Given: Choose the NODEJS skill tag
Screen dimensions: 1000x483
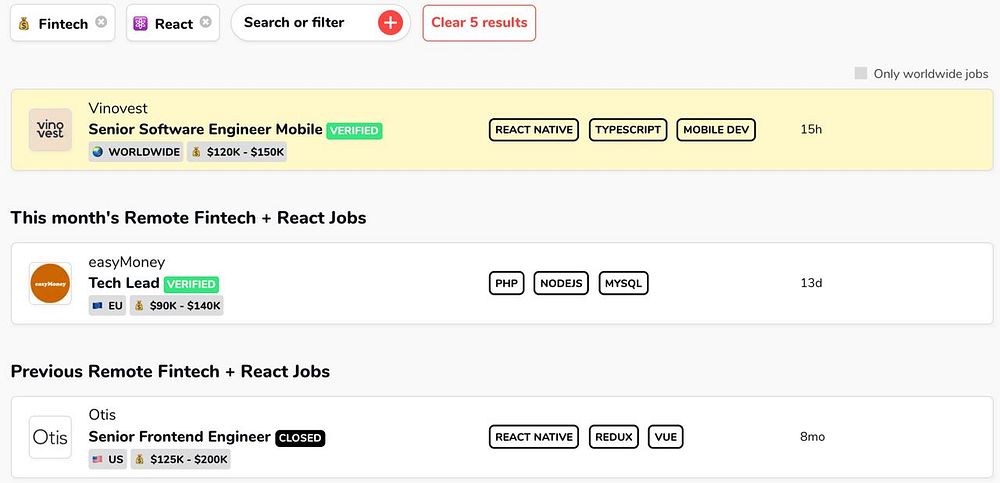Looking at the screenshot, I should pos(561,283).
